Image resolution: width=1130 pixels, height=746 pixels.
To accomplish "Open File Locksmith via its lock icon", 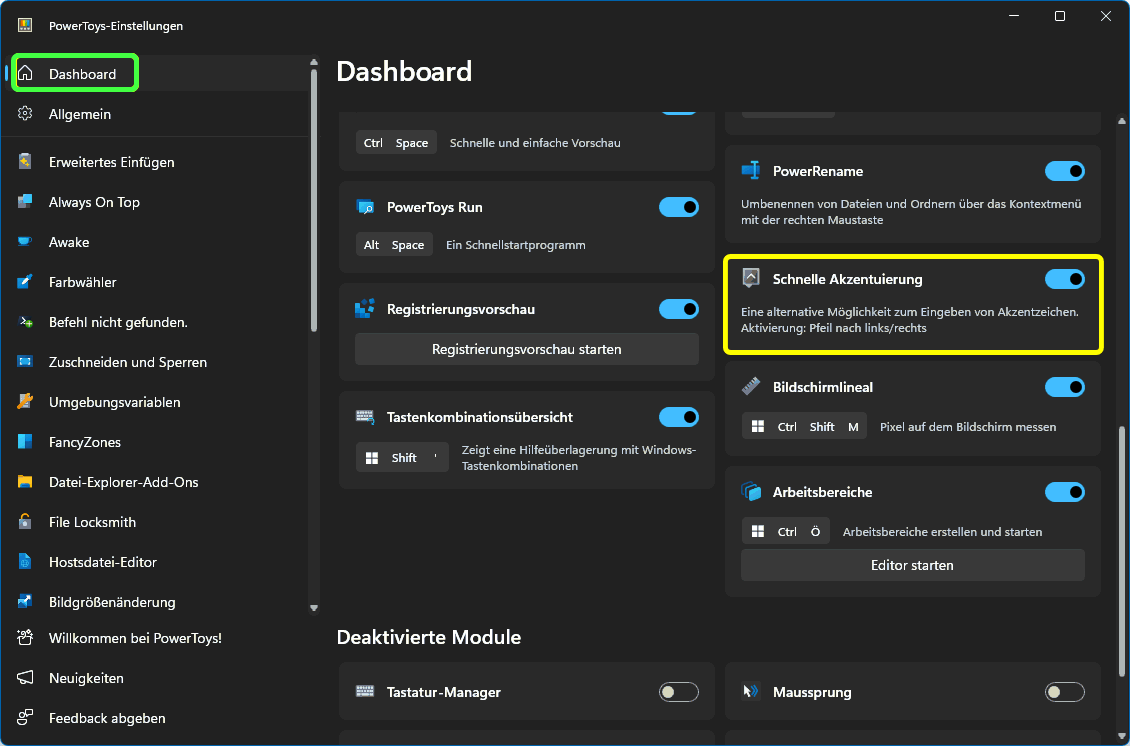I will pos(26,522).
